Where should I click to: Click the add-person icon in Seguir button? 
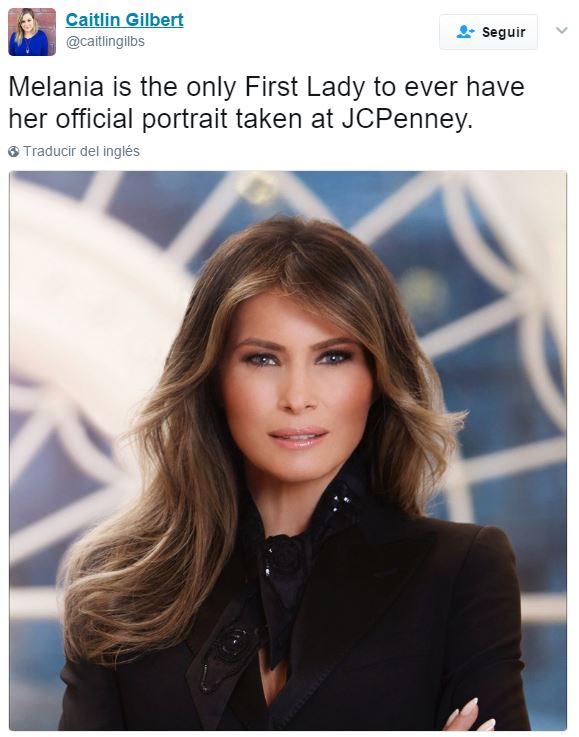pyautogui.click(x=465, y=32)
